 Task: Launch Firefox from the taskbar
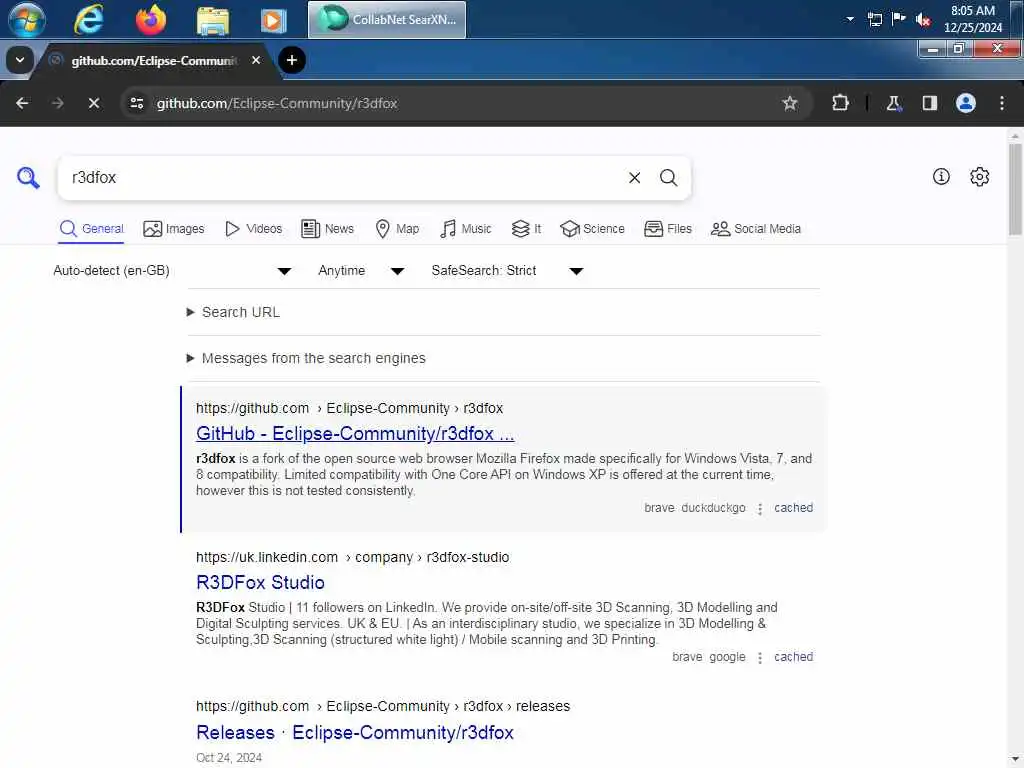coord(151,19)
